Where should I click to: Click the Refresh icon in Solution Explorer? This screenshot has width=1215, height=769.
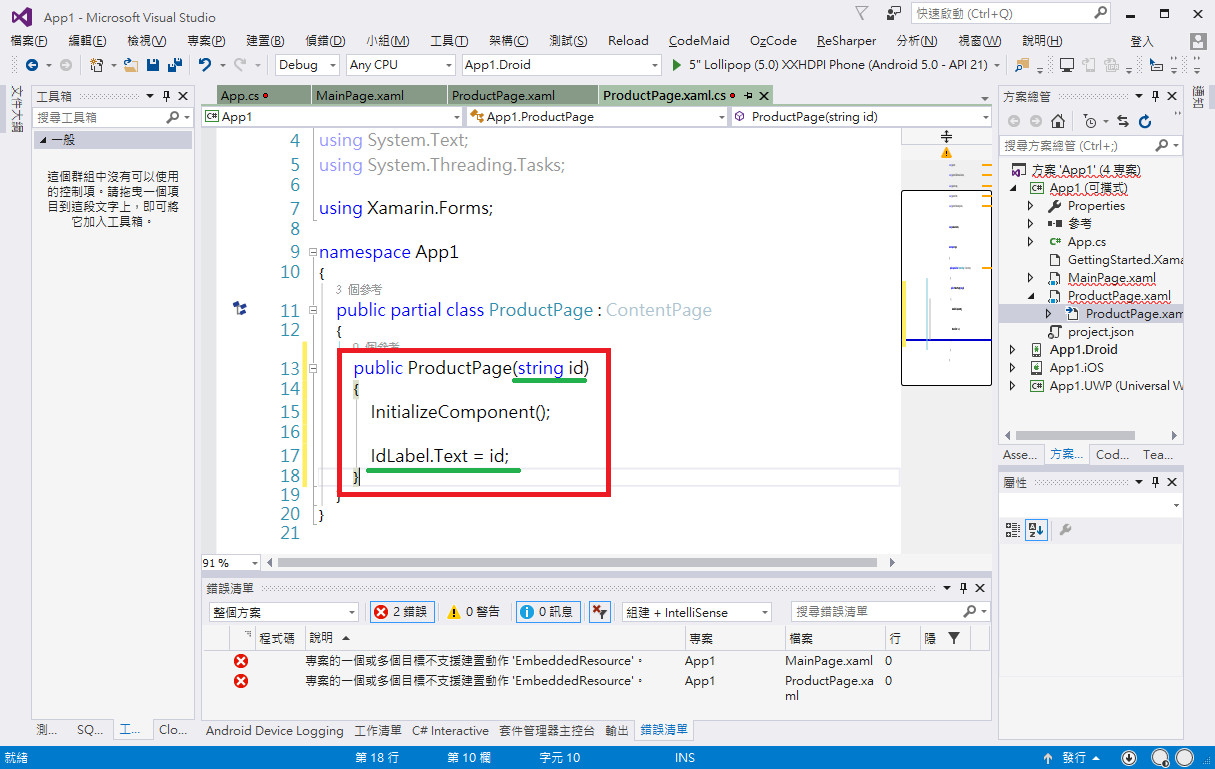(x=1145, y=121)
